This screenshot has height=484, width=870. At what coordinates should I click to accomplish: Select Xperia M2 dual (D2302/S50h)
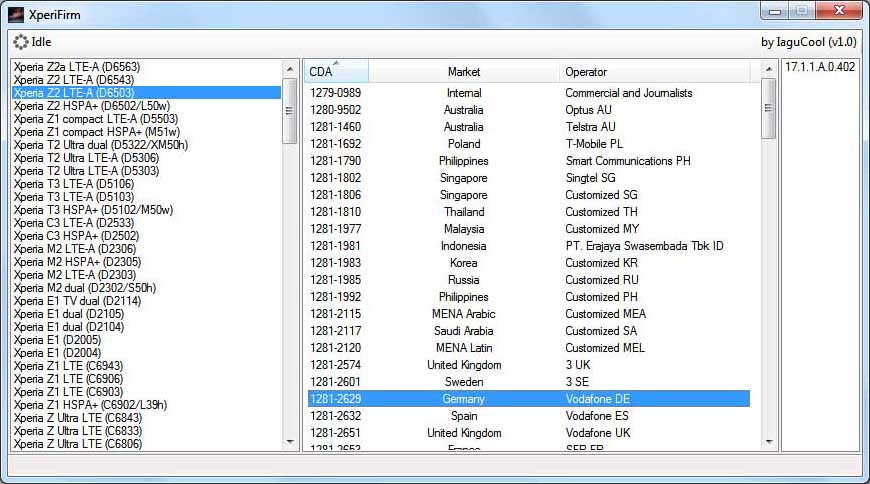pyautogui.click(x=147, y=288)
